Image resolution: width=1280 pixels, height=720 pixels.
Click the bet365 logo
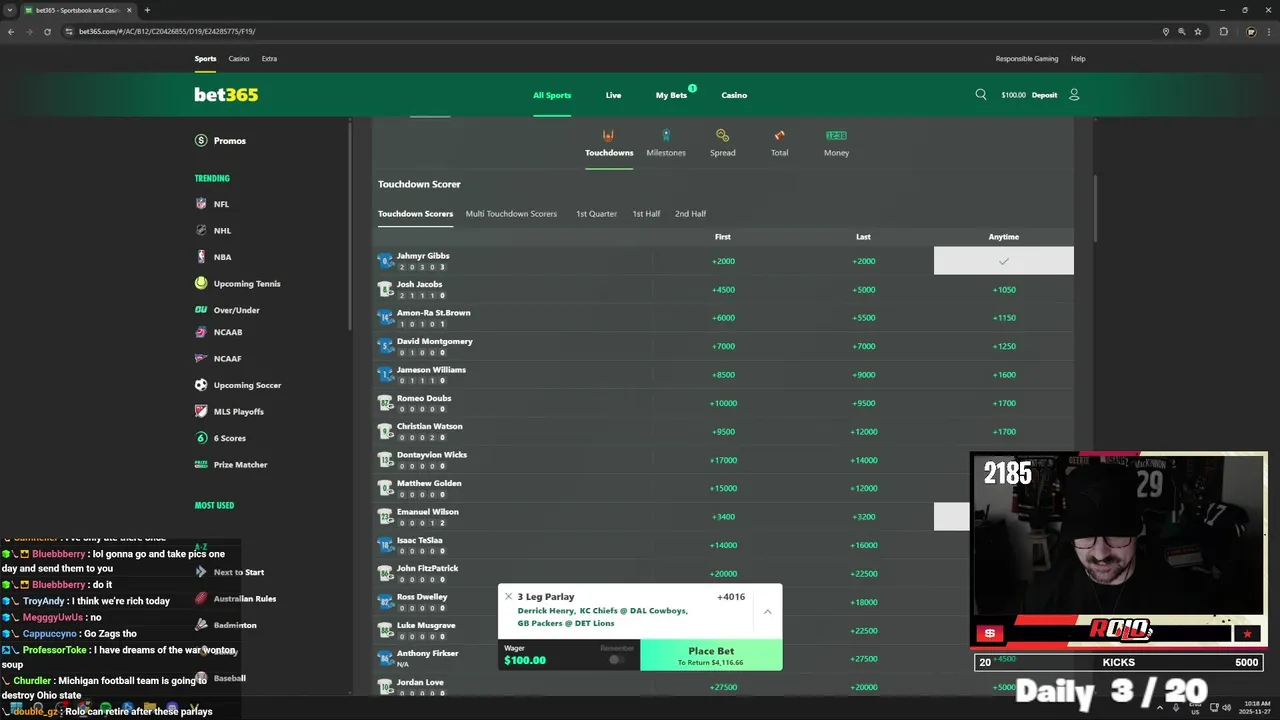(226, 95)
